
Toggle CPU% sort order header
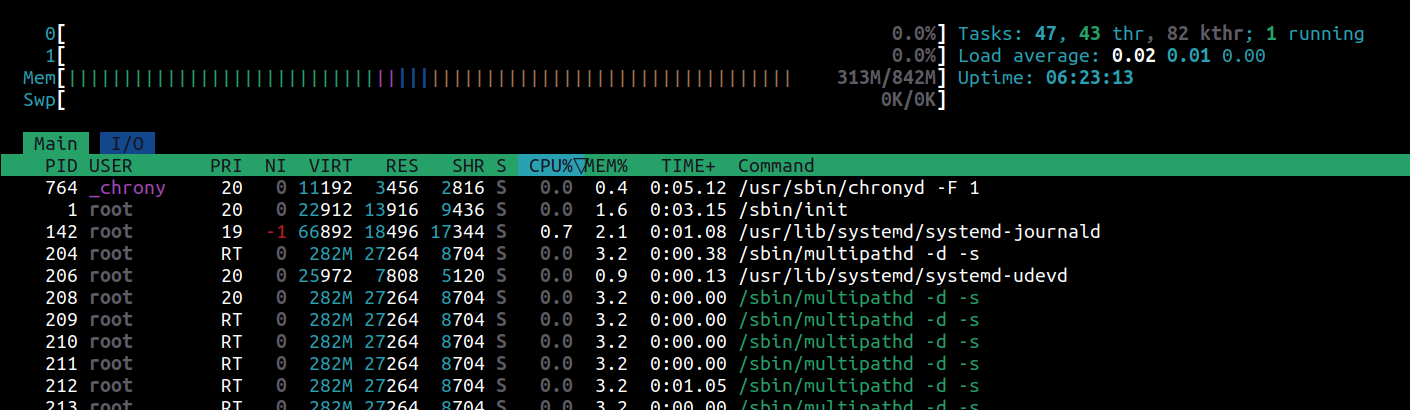point(551,166)
